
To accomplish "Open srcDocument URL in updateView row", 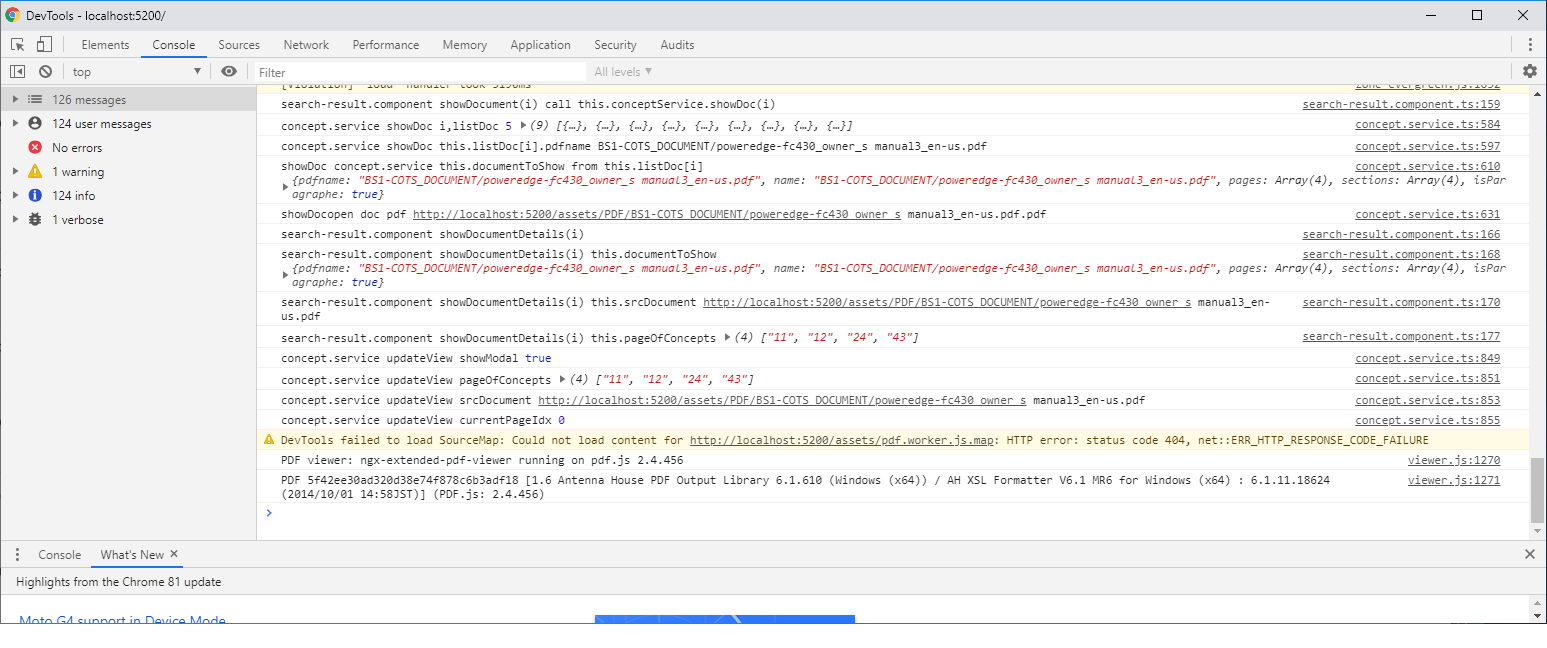I will click(782, 400).
